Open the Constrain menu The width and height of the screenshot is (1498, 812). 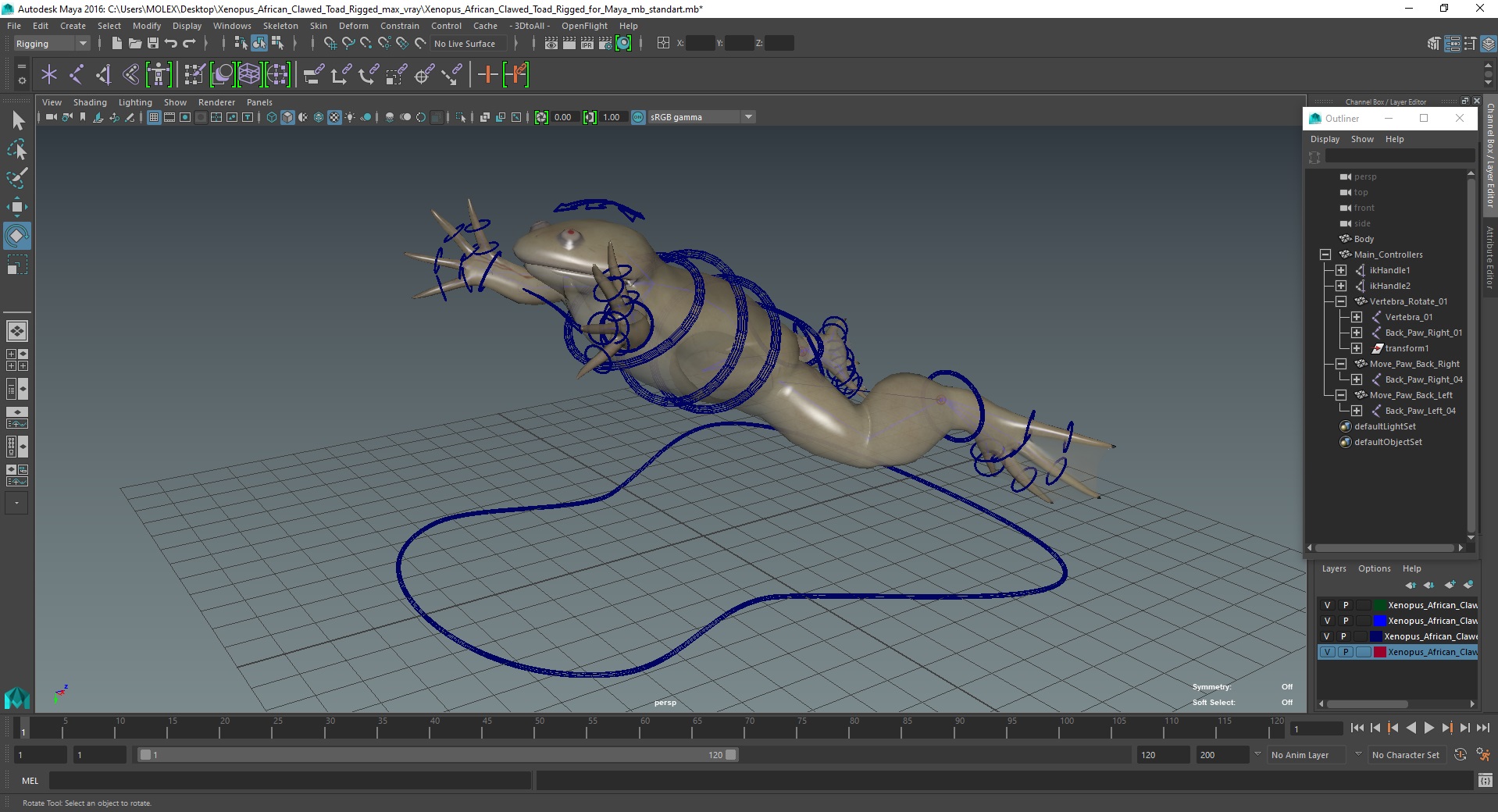[x=399, y=26]
